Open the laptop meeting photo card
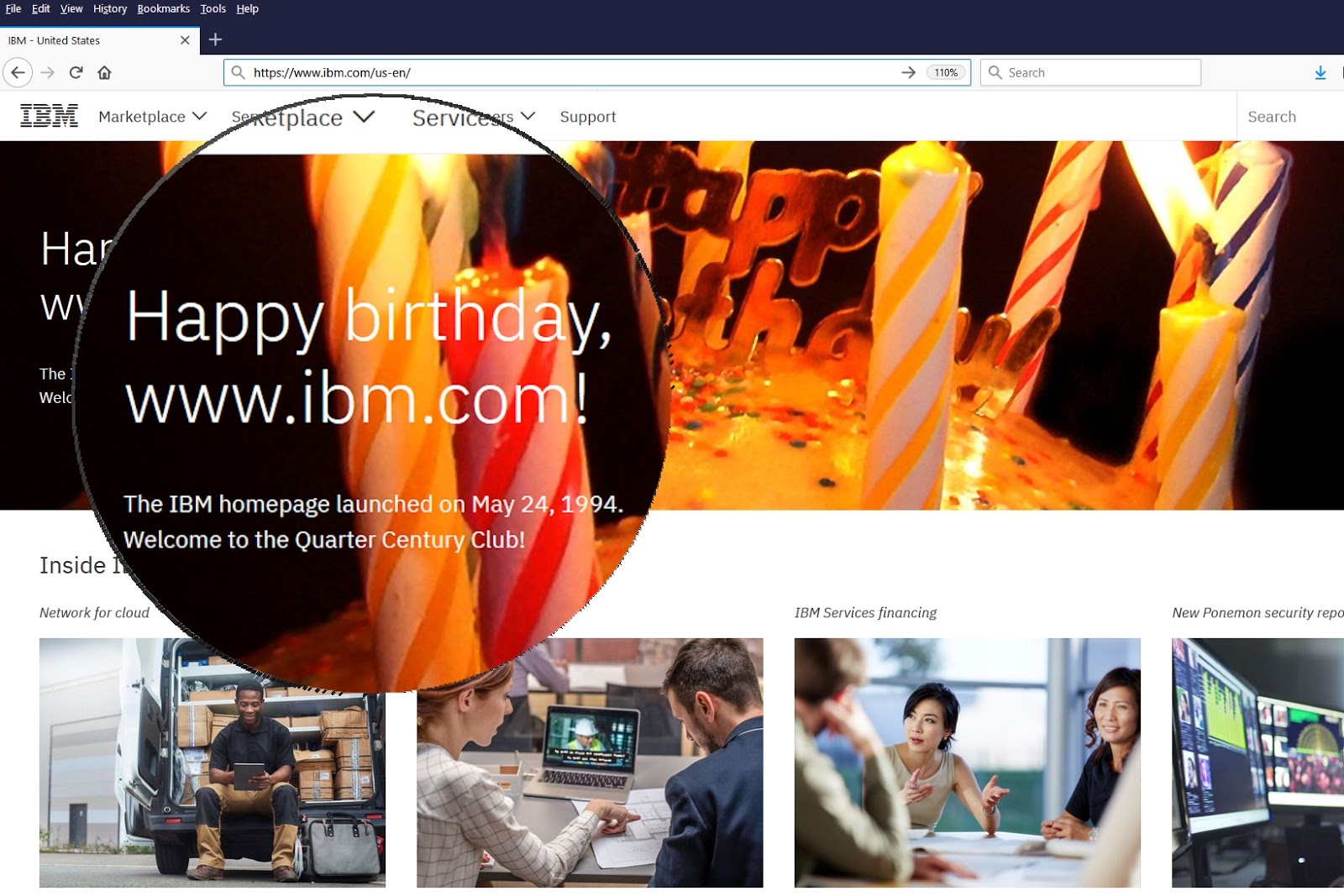Screen dimensions: 1344x896 pyautogui.click(x=590, y=762)
